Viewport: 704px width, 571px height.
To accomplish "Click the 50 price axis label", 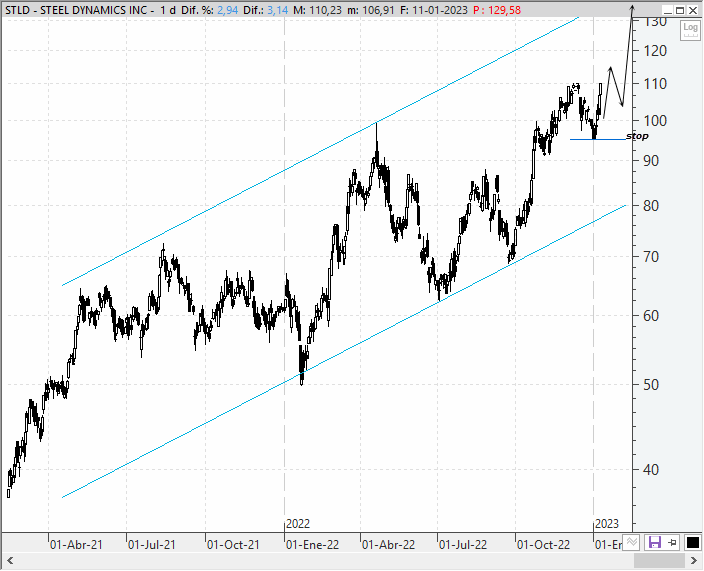I will [x=651, y=385].
